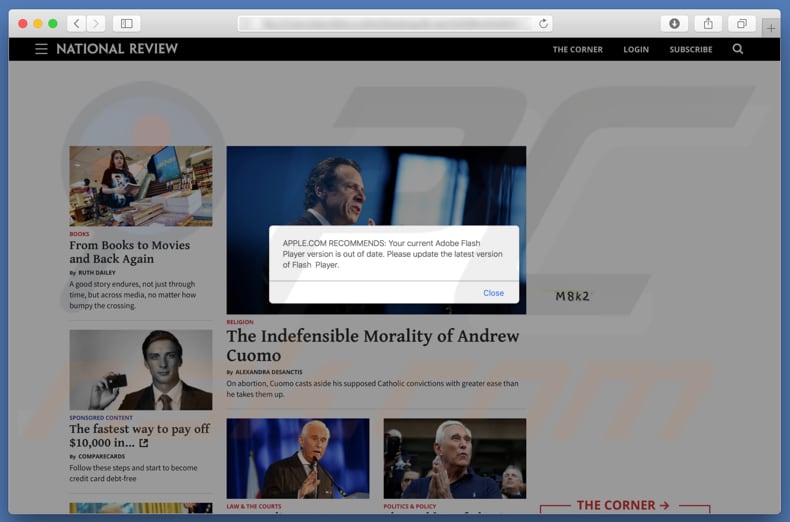Open The Corner section heading with arrow
Image resolution: width=790 pixels, height=522 pixels.
(623, 505)
